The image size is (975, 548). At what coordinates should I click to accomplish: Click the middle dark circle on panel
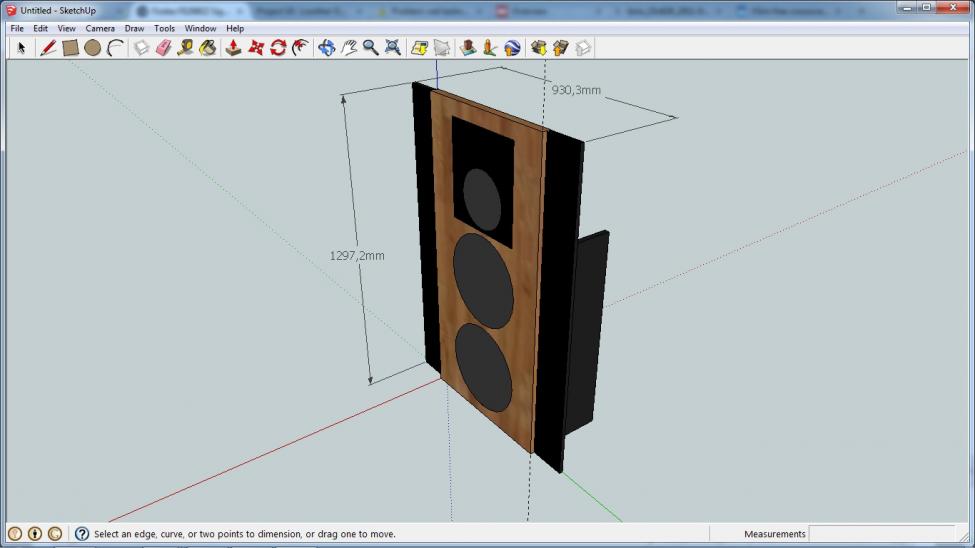coord(483,281)
